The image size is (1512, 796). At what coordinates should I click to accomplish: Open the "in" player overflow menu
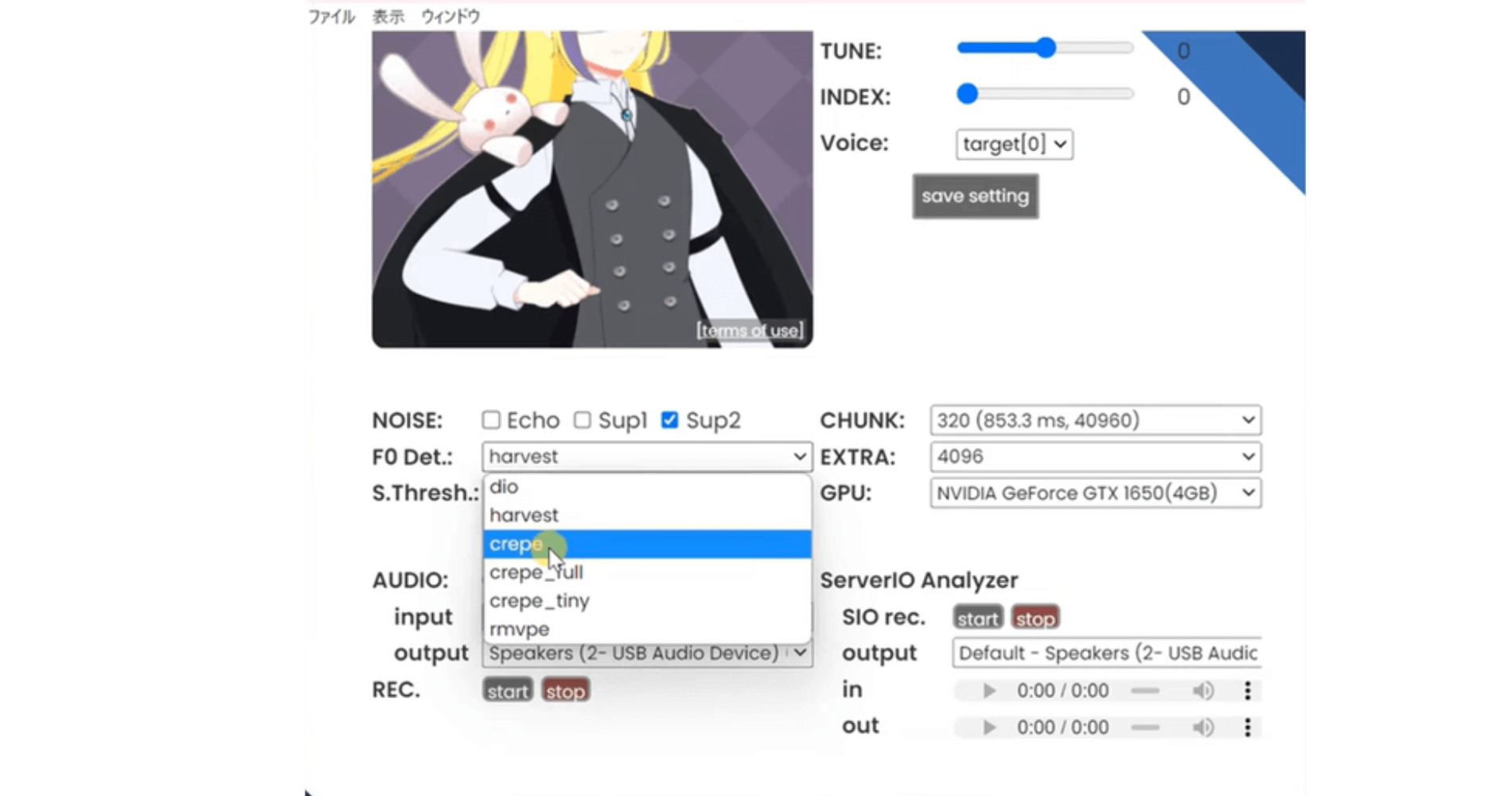pos(1247,690)
